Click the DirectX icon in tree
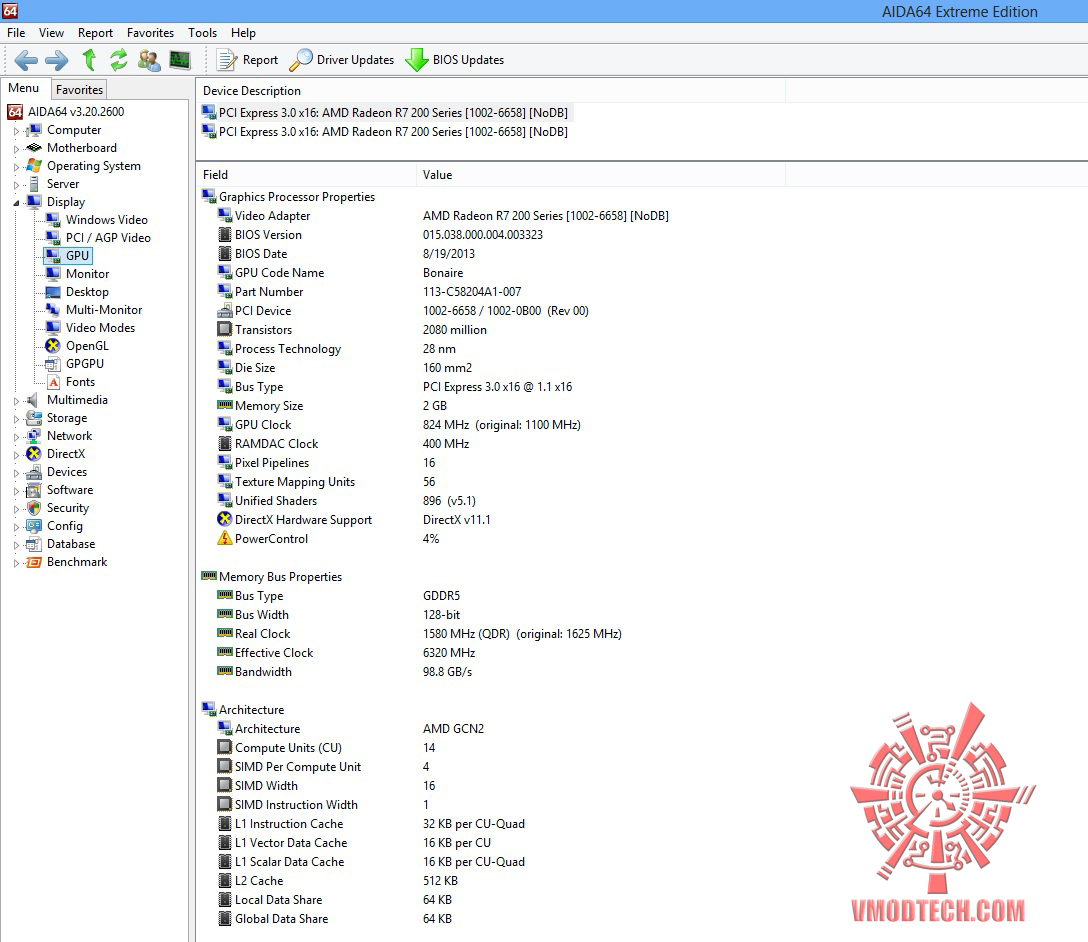1088x942 pixels. click(33, 454)
